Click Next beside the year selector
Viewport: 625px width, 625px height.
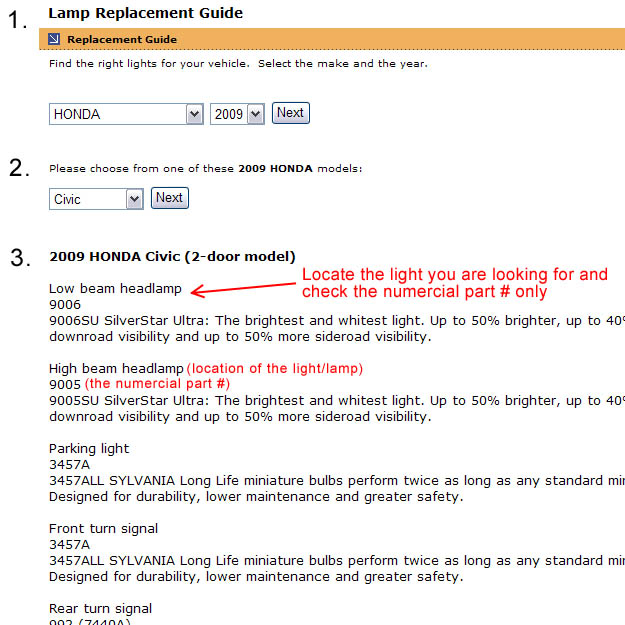(x=291, y=113)
